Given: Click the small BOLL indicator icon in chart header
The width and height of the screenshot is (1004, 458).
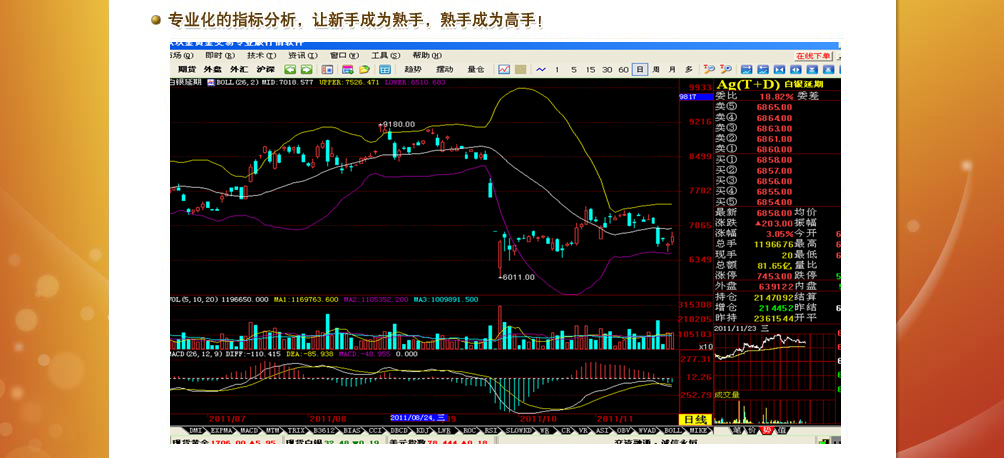Looking at the screenshot, I should coord(211,82).
